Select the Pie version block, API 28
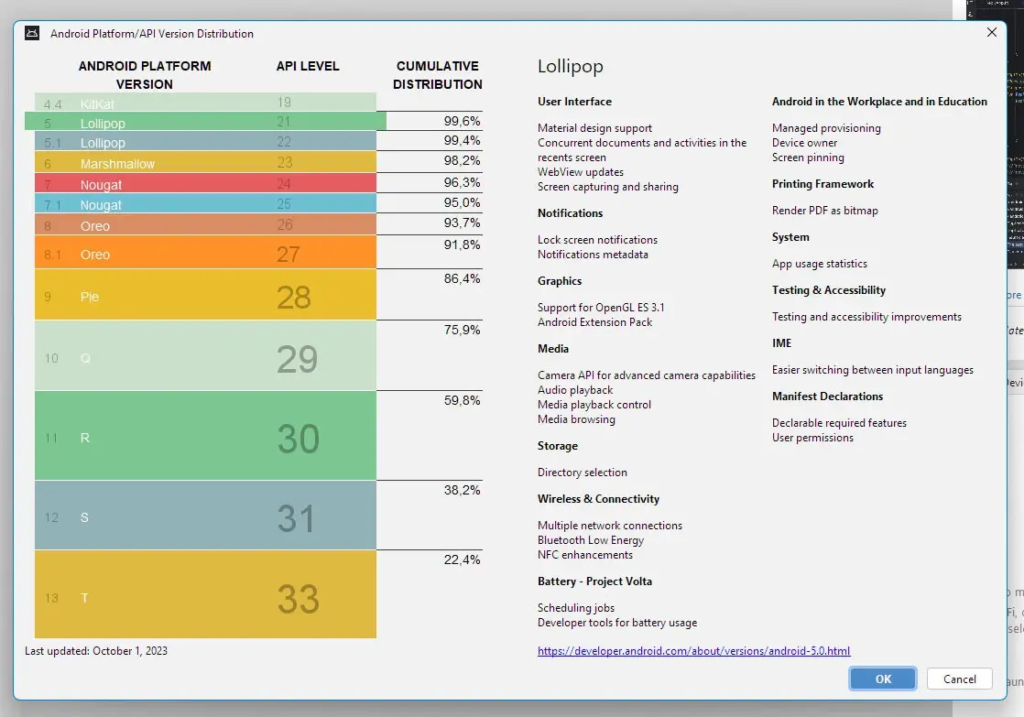Image resolution: width=1024 pixels, height=717 pixels. pos(205,296)
